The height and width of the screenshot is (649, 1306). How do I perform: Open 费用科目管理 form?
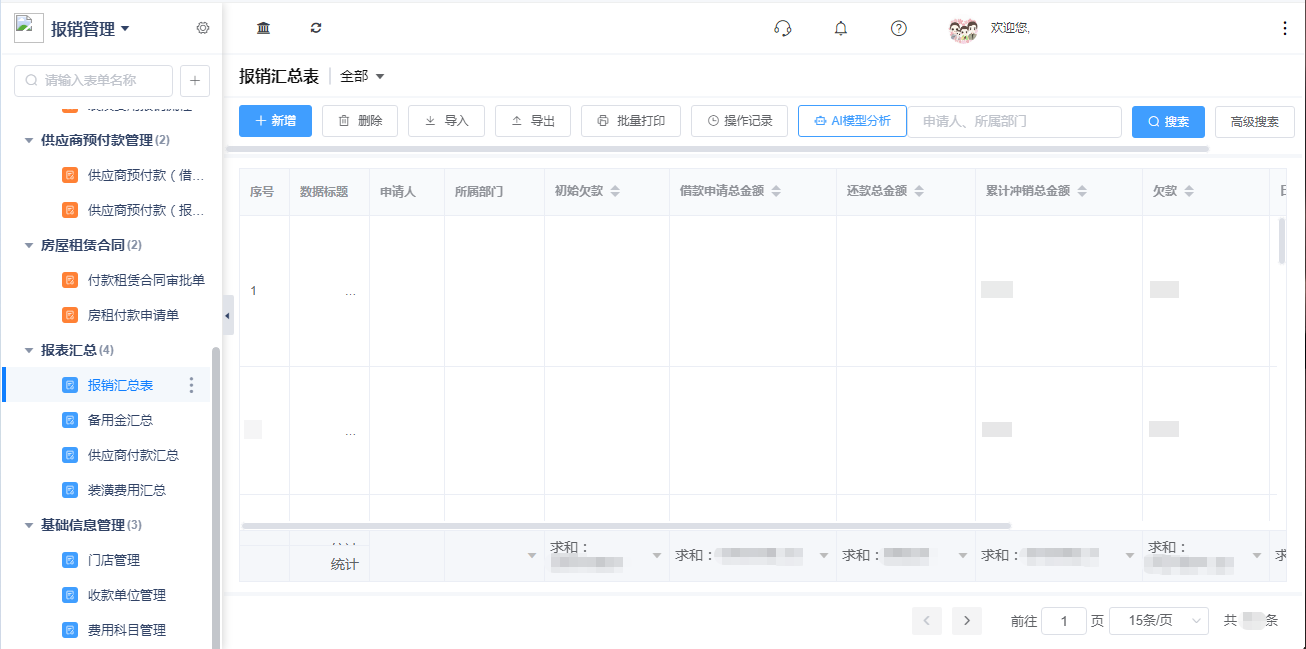coord(127,630)
